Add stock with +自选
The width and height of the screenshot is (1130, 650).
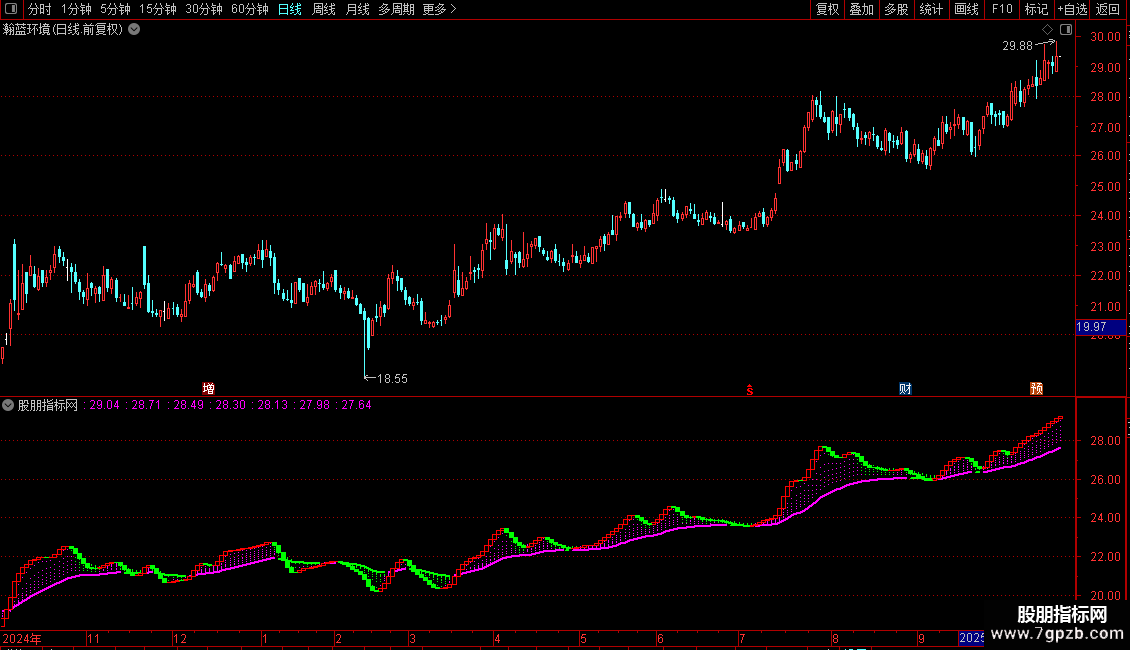point(1072,9)
